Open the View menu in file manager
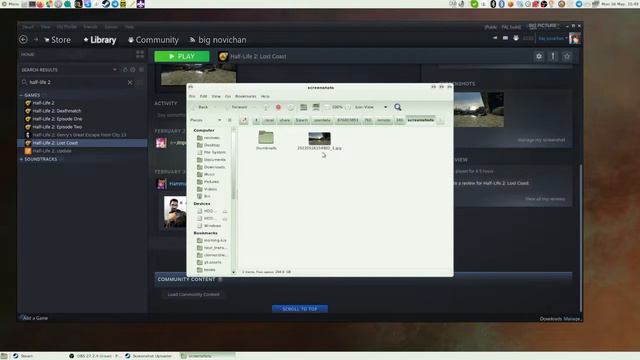The image size is (640, 360). 216,96
